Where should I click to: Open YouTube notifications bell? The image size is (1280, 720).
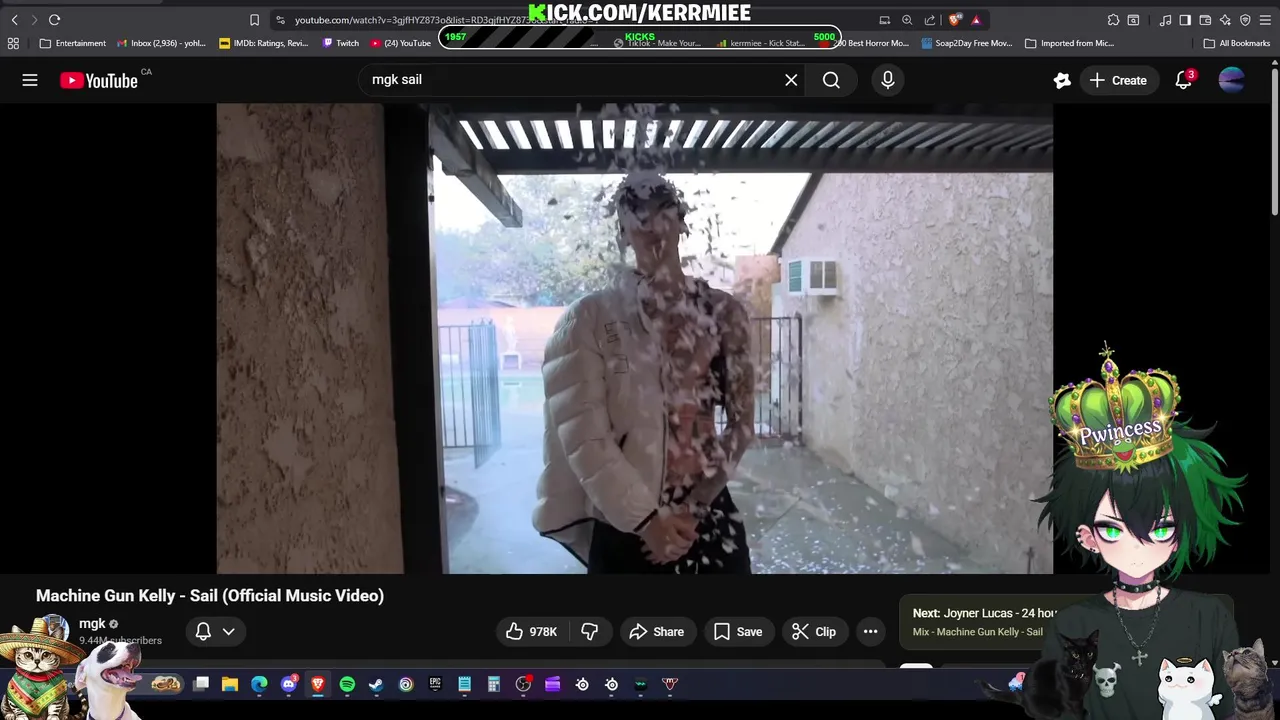(x=1184, y=80)
